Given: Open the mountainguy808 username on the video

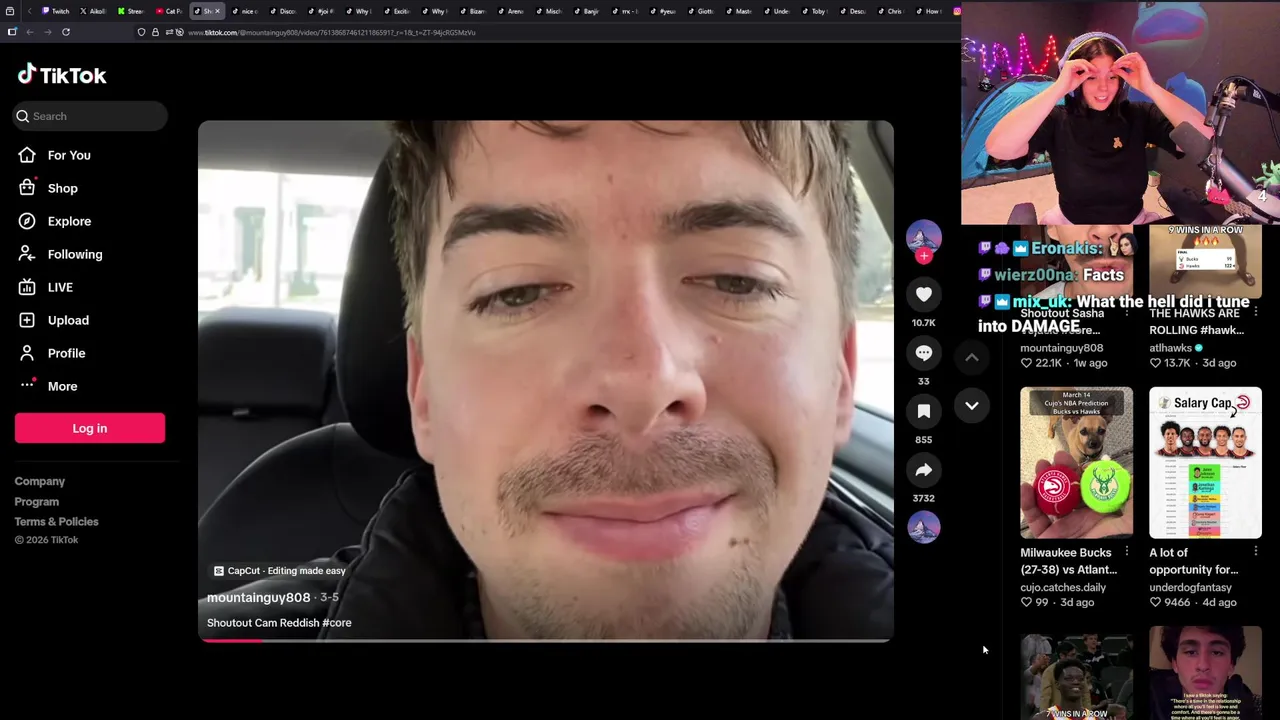Looking at the screenshot, I should (258, 598).
